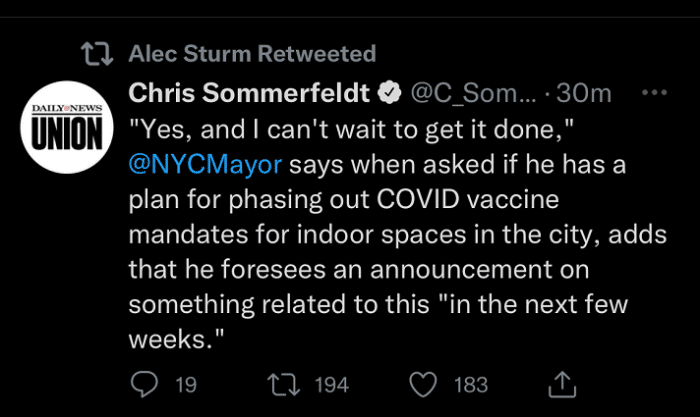This screenshot has width=700, height=417.
Task: Retweet this tweet using the arrows icon
Action: pyautogui.click(x=290, y=384)
